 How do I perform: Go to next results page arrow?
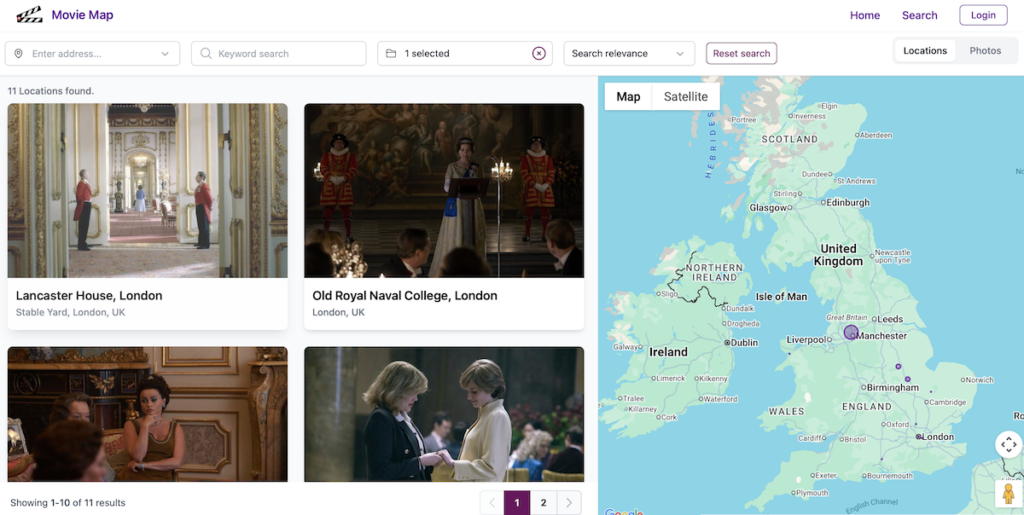coord(568,503)
